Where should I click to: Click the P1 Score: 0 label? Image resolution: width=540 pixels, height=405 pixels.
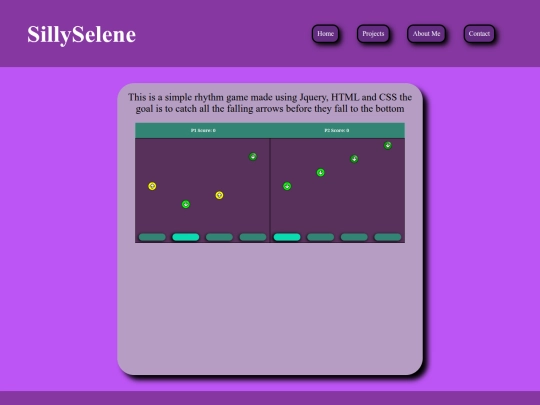click(203, 131)
